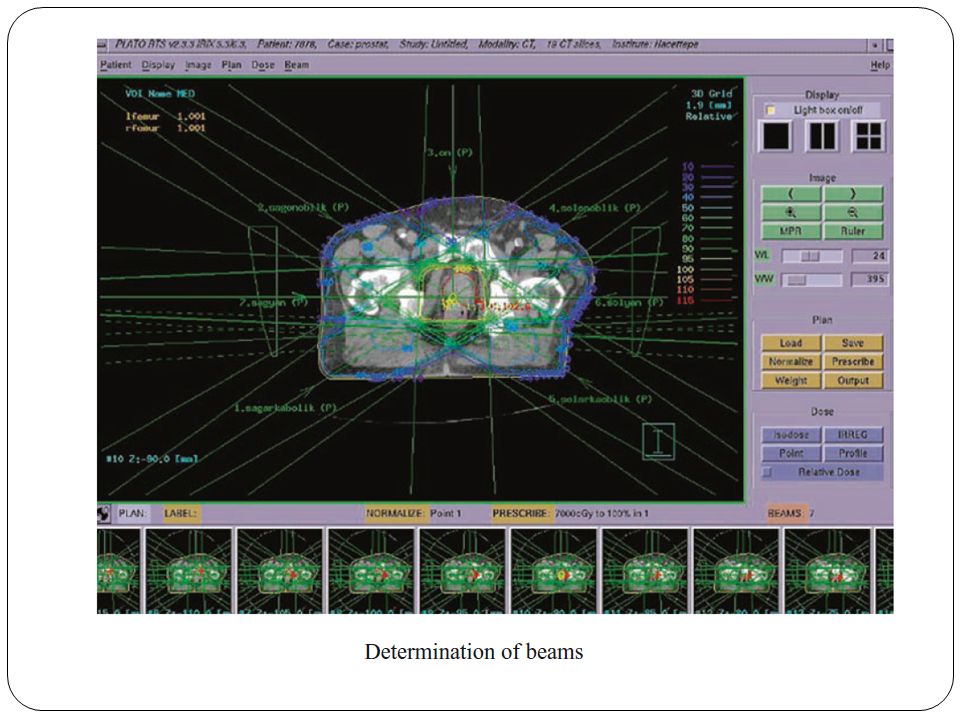The height and width of the screenshot is (720, 960).
Task: Click the IRREG button
Action: [x=853, y=435]
